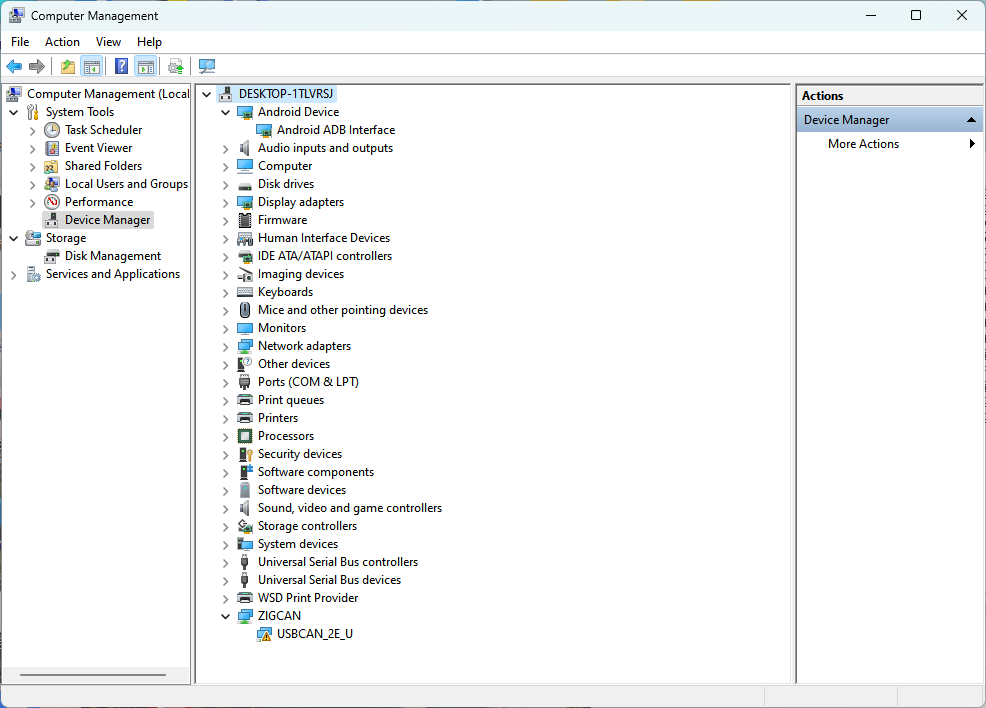Click the Ports (COM & LPT) plug icon
Viewport: 986px width, 708px height.
(x=245, y=382)
